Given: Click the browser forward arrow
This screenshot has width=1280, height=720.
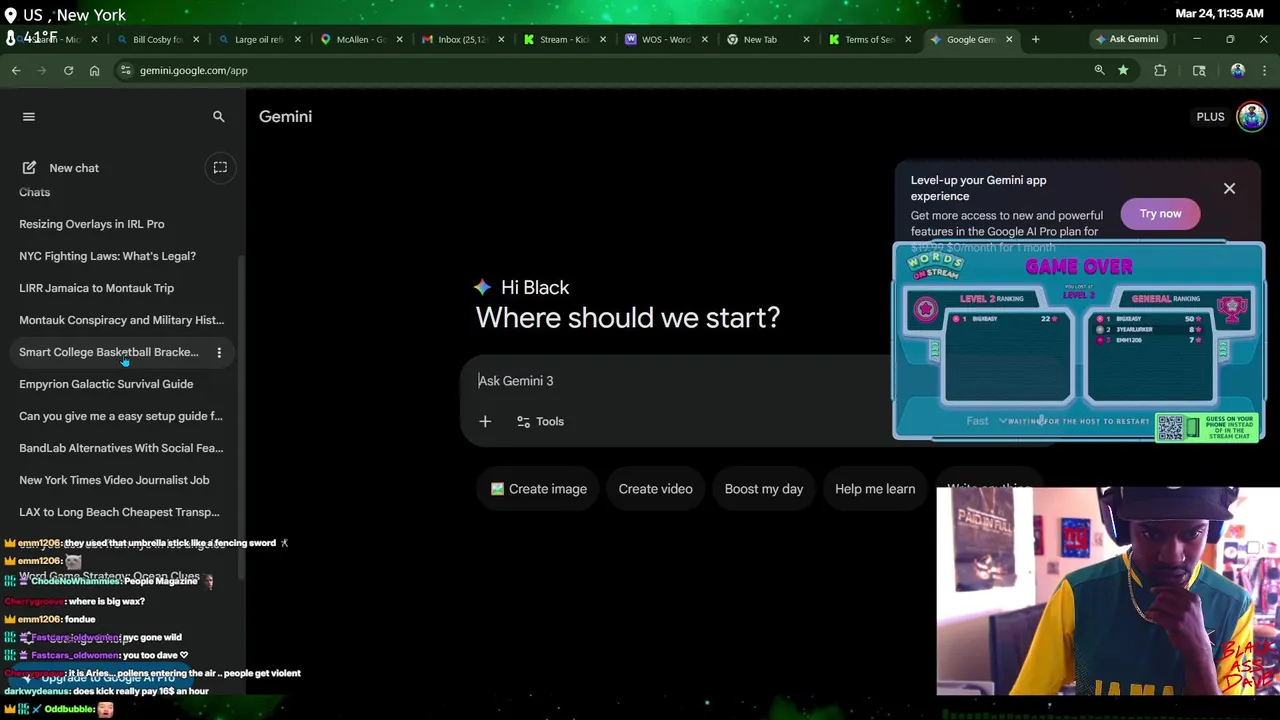Looking at the screenshot, I should point(42,71).
